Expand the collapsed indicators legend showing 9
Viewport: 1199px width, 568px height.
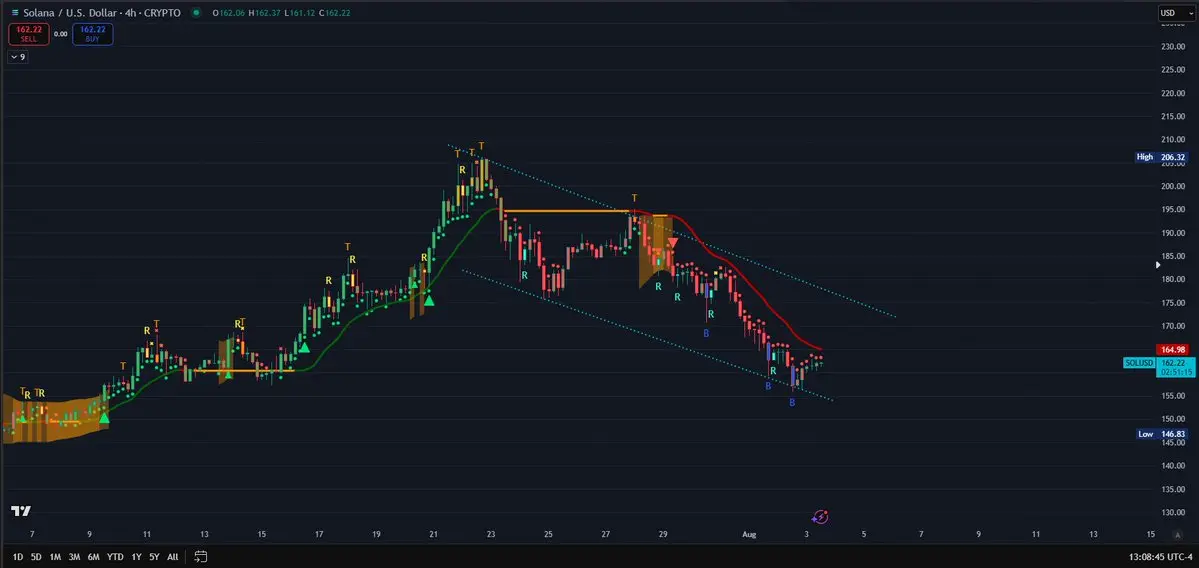coord(18,57)
